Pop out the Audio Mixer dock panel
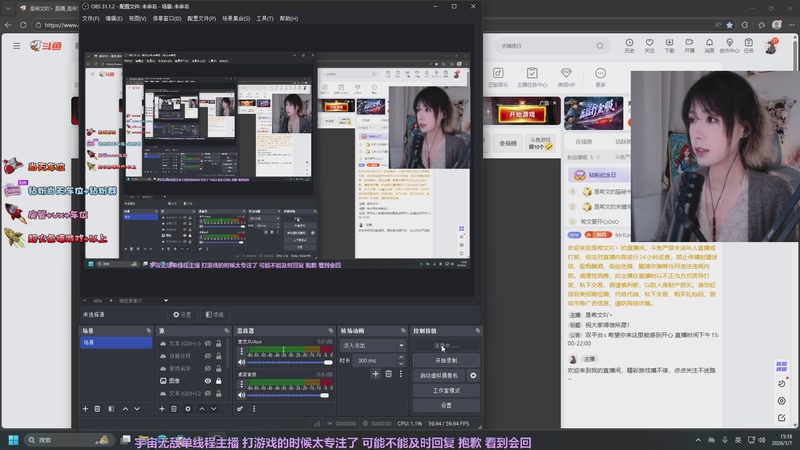Viewport: 800px width, 450px height. coord(331,331)
